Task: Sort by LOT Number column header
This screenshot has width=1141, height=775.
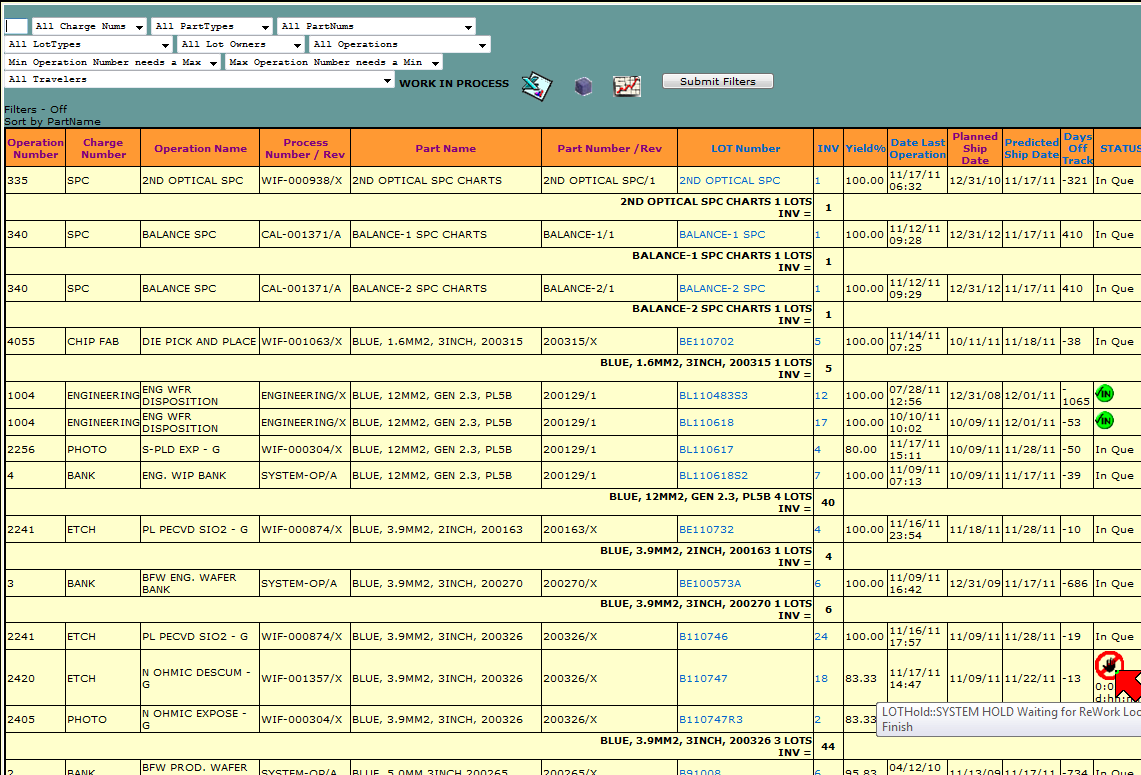Action: point(745,148)
